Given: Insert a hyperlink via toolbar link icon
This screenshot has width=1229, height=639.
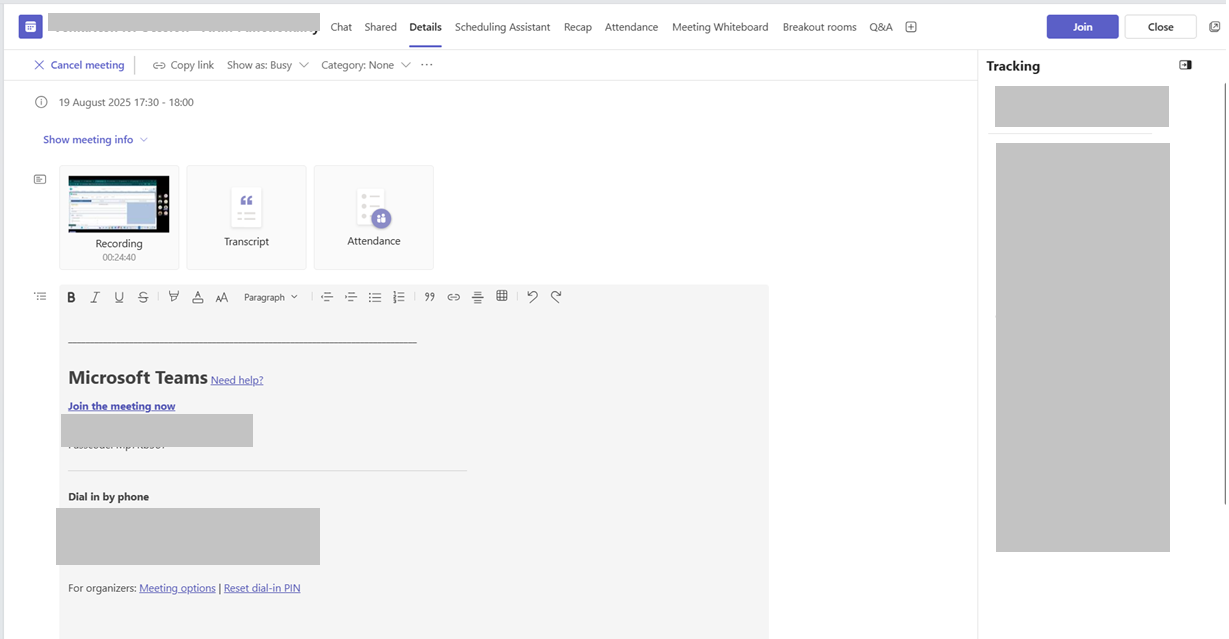Looking at the screenshot, I should (454, 297).
